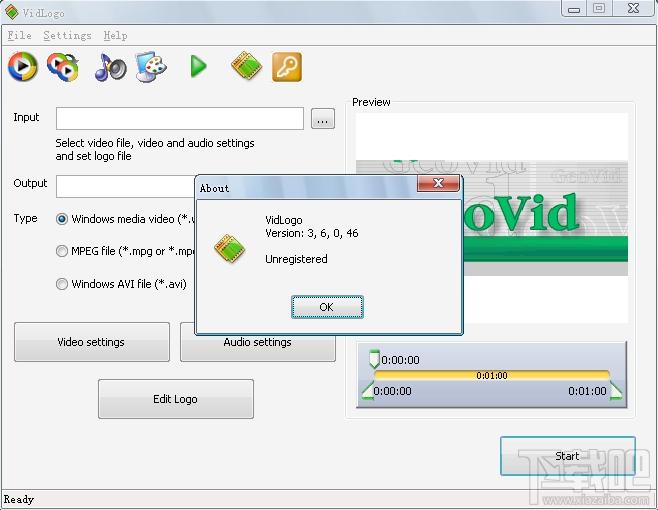This screenshot has height=510, width=658.
Task: Click the batch videos toolbar icon
Action: [63, 66]
